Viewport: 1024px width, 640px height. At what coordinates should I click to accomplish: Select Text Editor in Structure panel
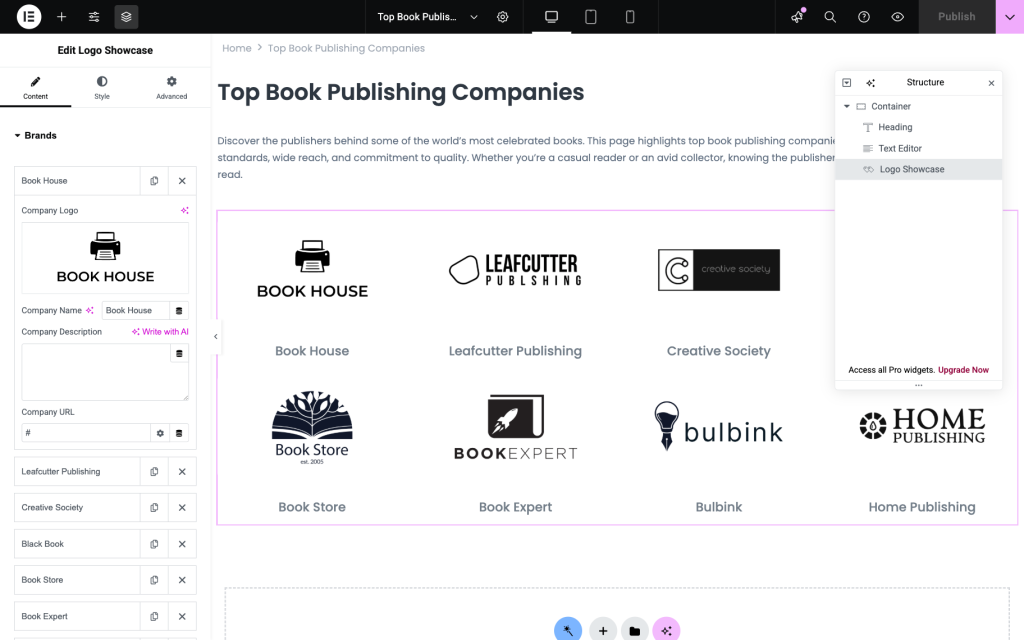919,148
